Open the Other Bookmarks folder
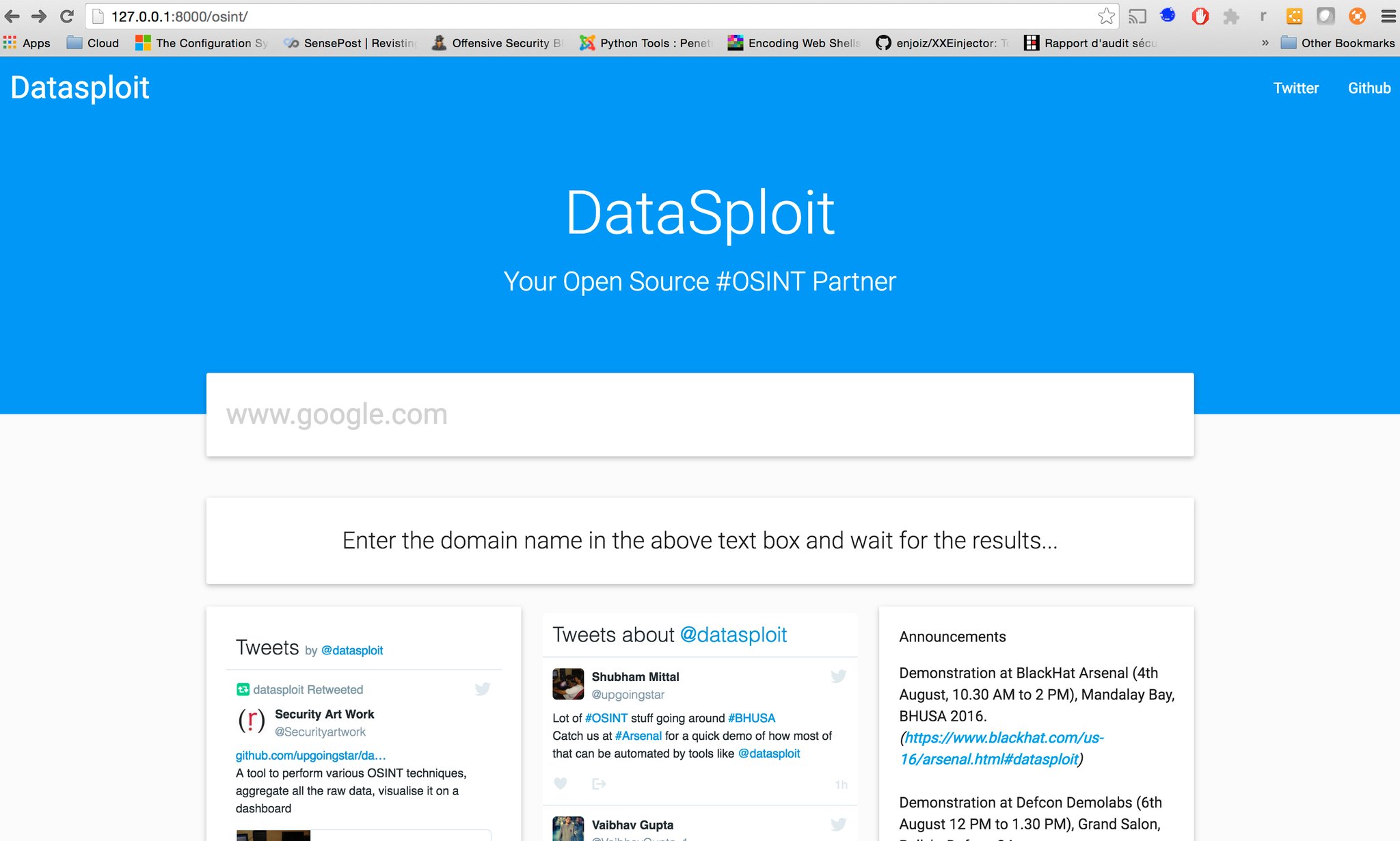The width and height of the screenshot is (1400, 841). (x=1338, y=43)
